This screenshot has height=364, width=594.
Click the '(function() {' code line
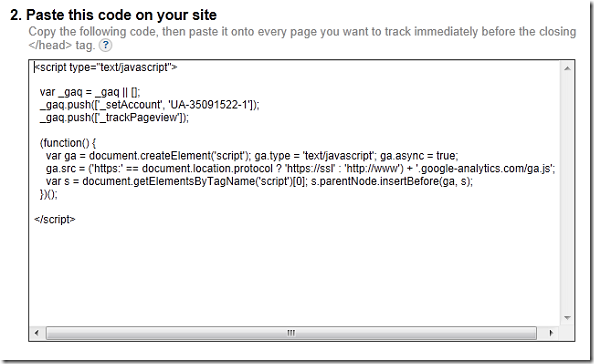point(68,143)
